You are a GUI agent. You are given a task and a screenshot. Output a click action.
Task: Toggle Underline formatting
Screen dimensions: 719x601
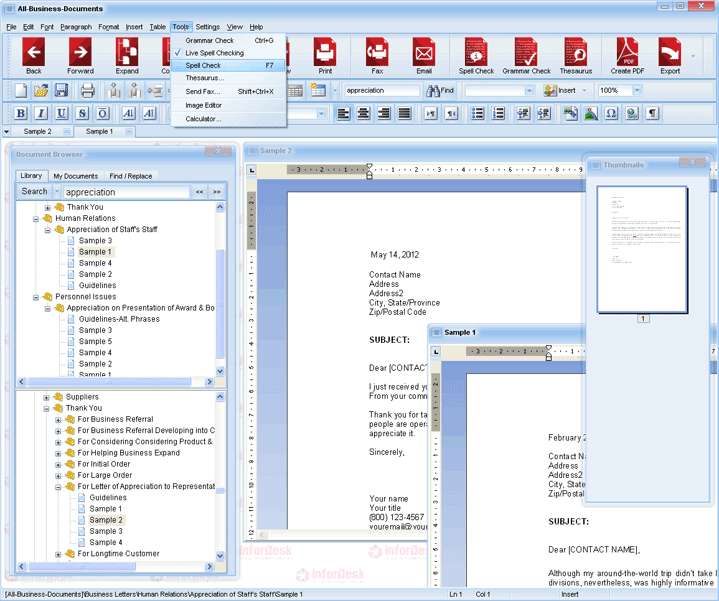tap(61, 113)
